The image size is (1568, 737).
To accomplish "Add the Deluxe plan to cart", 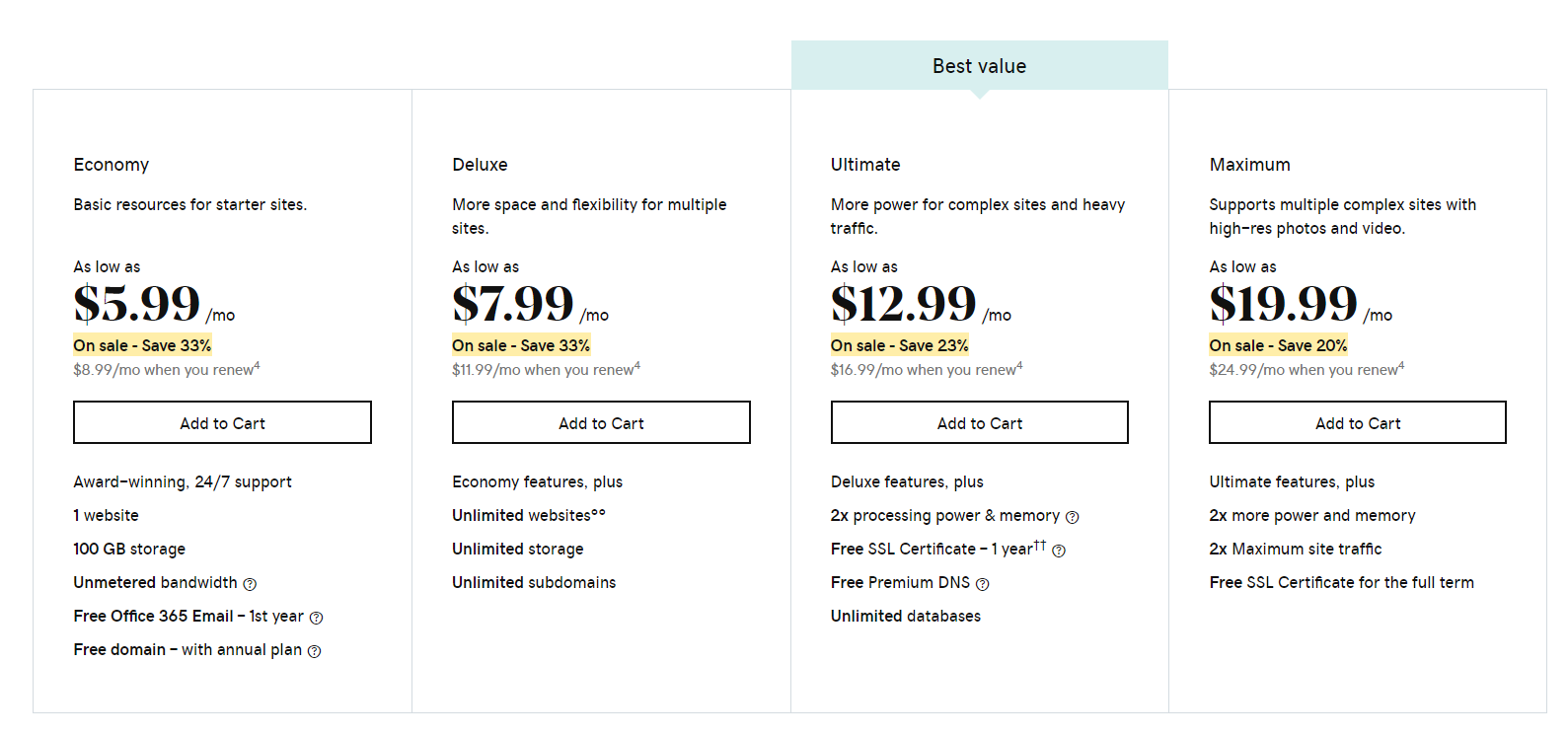I will pyautogui.click(x=601, y=422).
